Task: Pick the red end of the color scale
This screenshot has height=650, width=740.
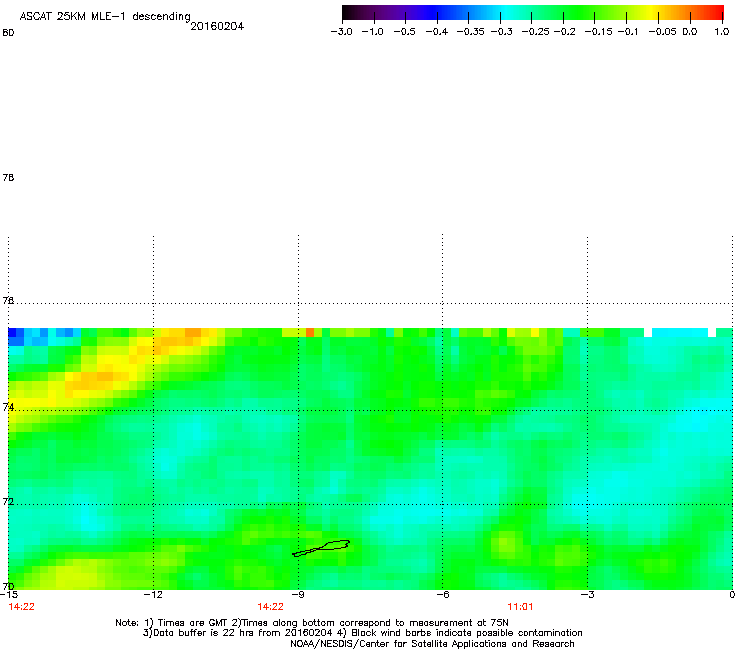Action: tap(715, 12)
